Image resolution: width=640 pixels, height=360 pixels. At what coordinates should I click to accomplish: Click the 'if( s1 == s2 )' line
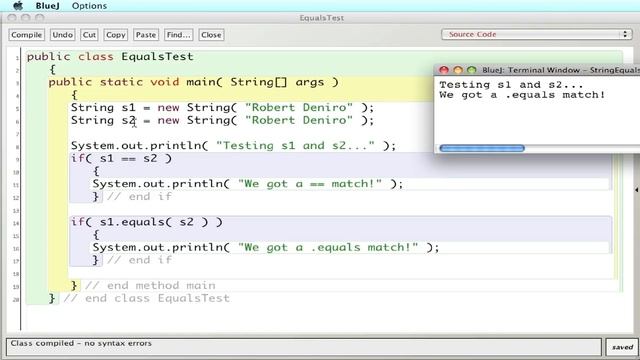122,158
